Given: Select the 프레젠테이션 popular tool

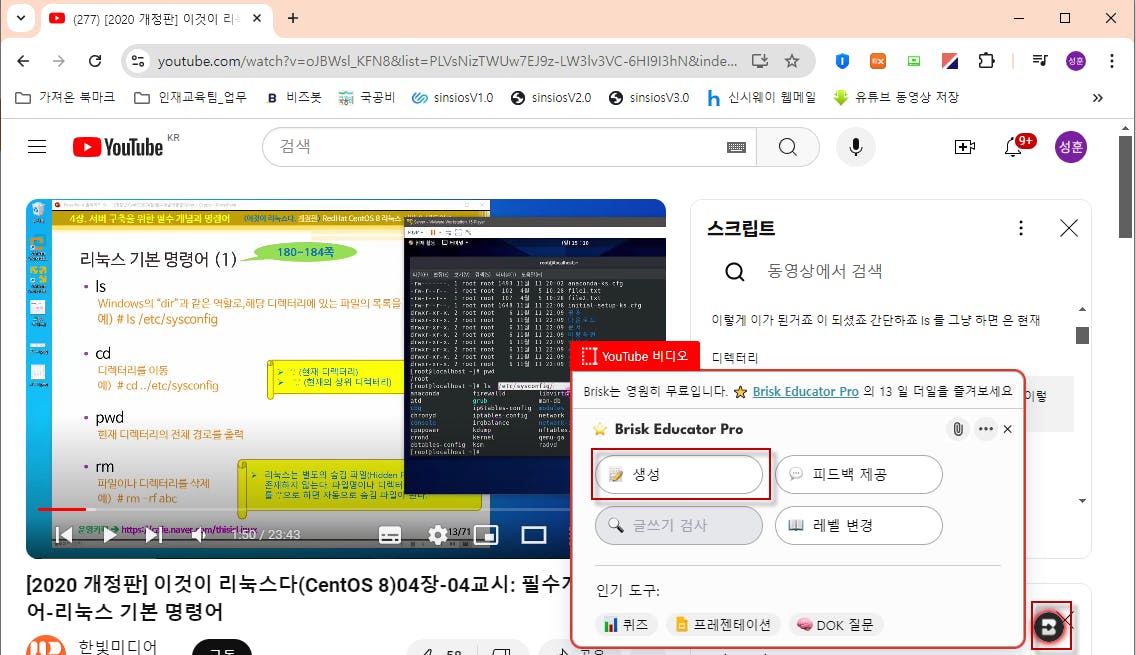Looking at the screenshot, I should point(724,625).
